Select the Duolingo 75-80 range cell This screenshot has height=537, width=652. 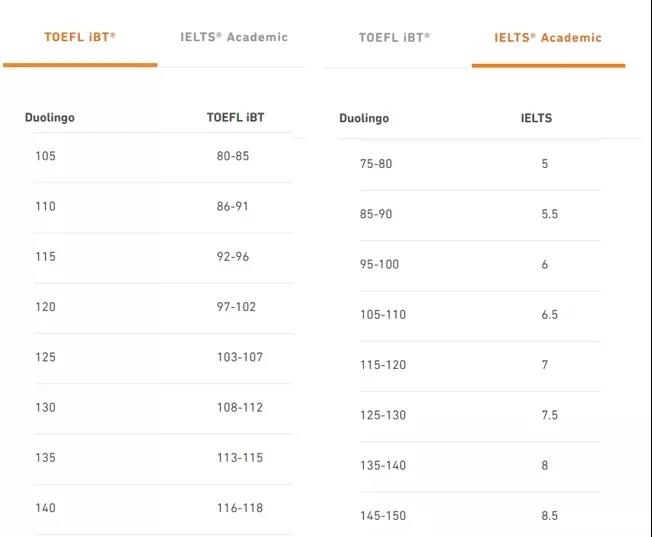[x=377, y=164]
